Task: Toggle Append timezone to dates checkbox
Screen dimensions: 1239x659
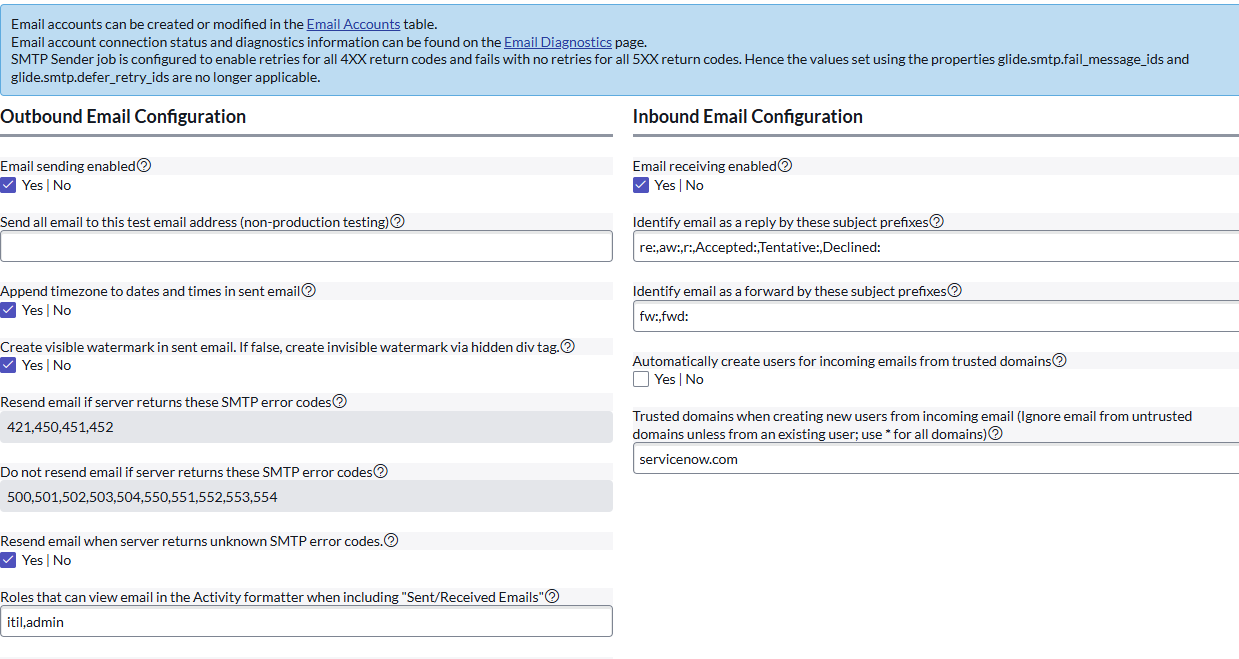Action: pyautogui.click(x=9, y=310)
